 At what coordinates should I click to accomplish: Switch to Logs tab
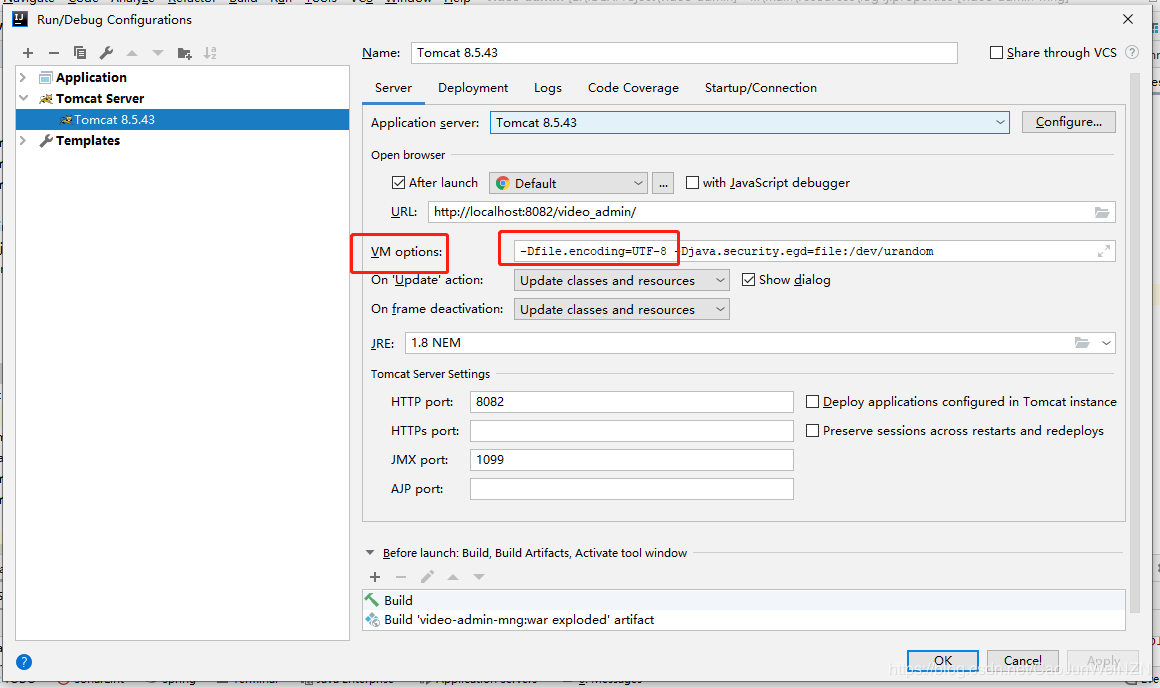(547, 88)
